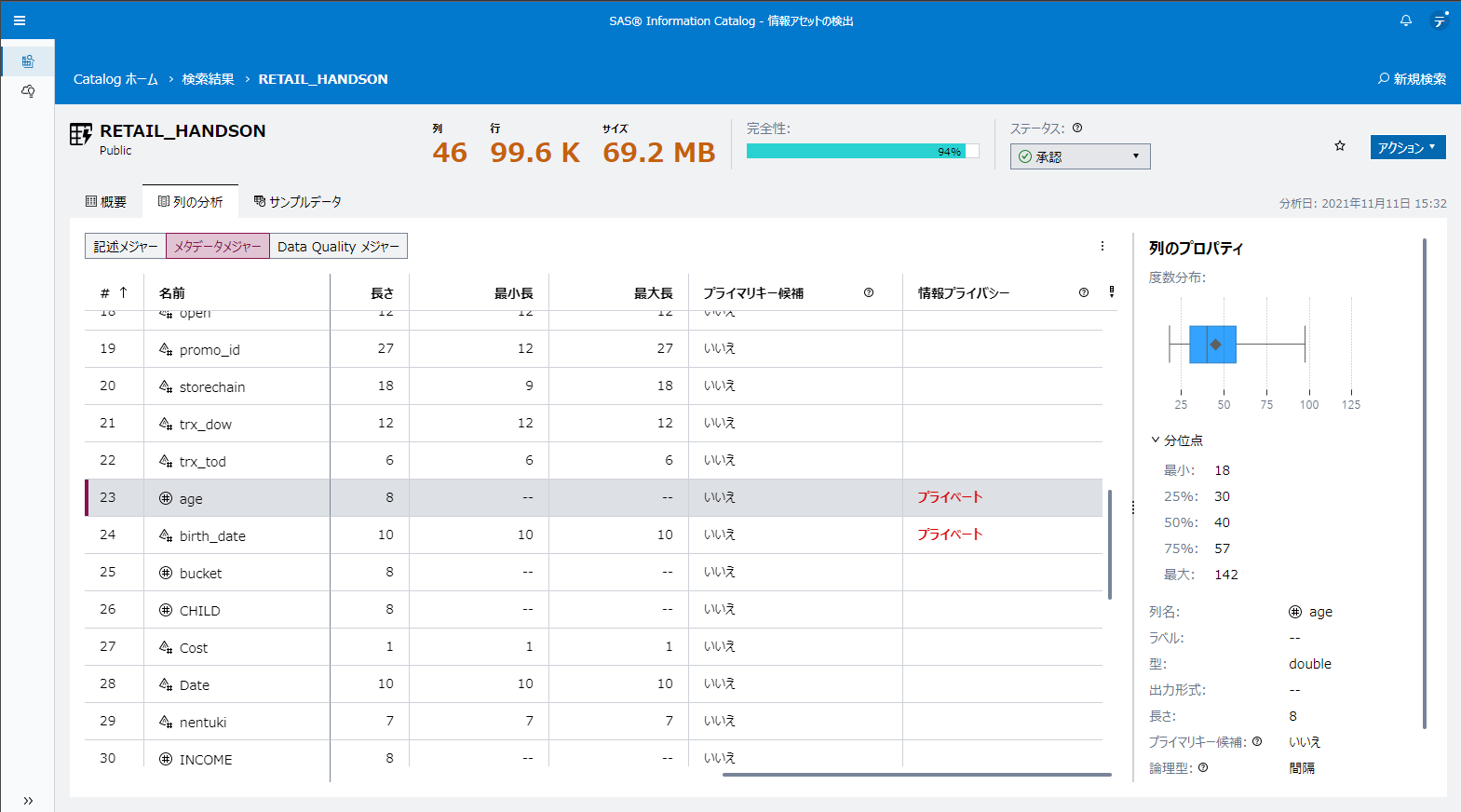
Task: Click the RETAIL_HANDSON breadcrumb
Action: click(x=323, y=79)
